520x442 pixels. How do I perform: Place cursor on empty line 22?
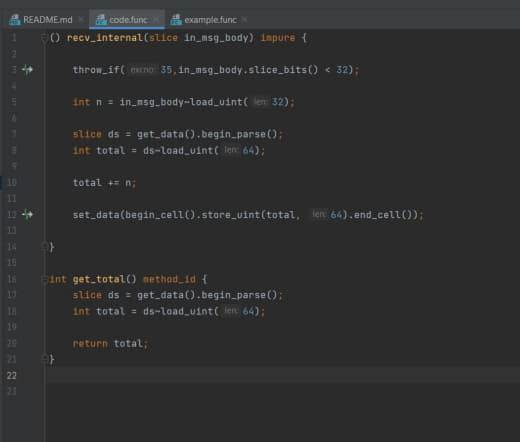(283, 375)
